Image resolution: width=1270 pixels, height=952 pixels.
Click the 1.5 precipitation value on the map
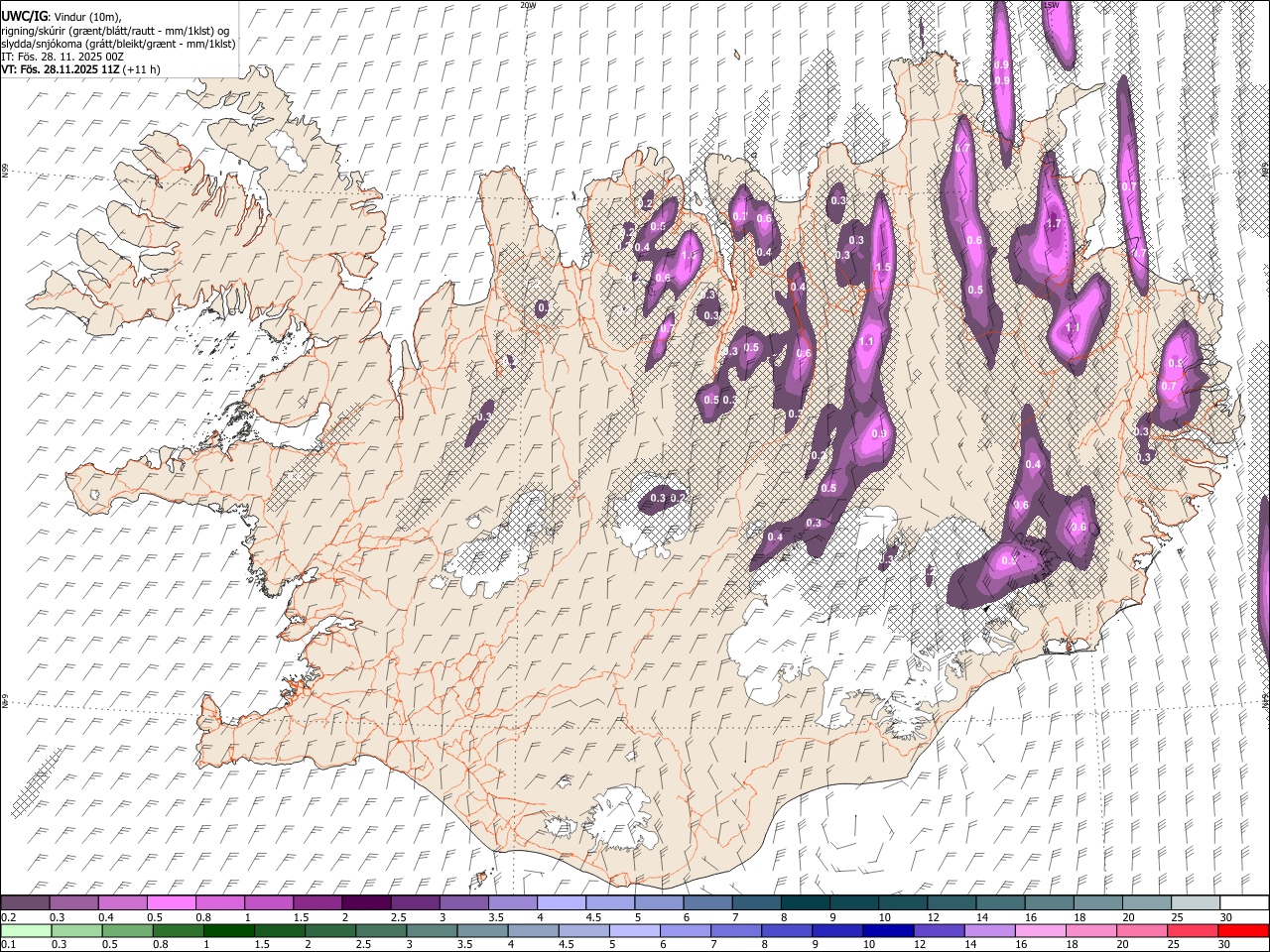(882, 268)
